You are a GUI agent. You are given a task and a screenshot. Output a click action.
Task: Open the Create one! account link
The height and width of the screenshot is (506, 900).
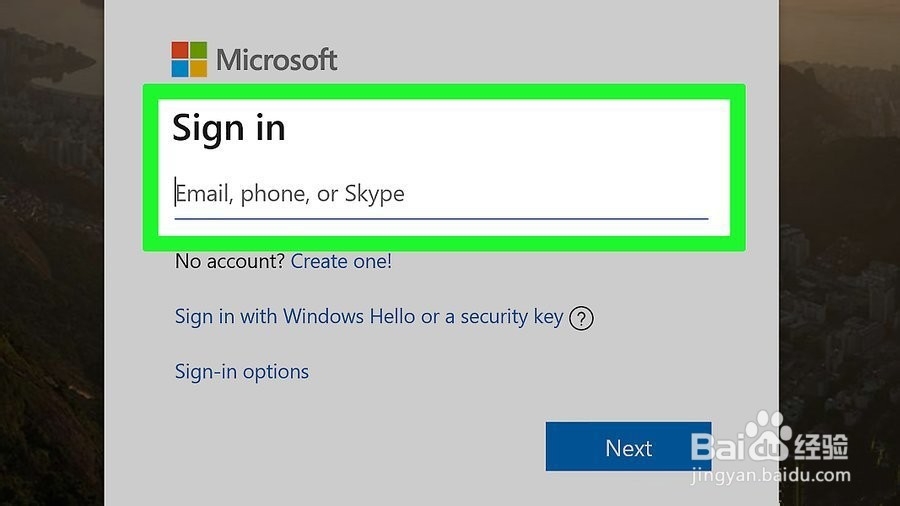click(x=341, y=262)
